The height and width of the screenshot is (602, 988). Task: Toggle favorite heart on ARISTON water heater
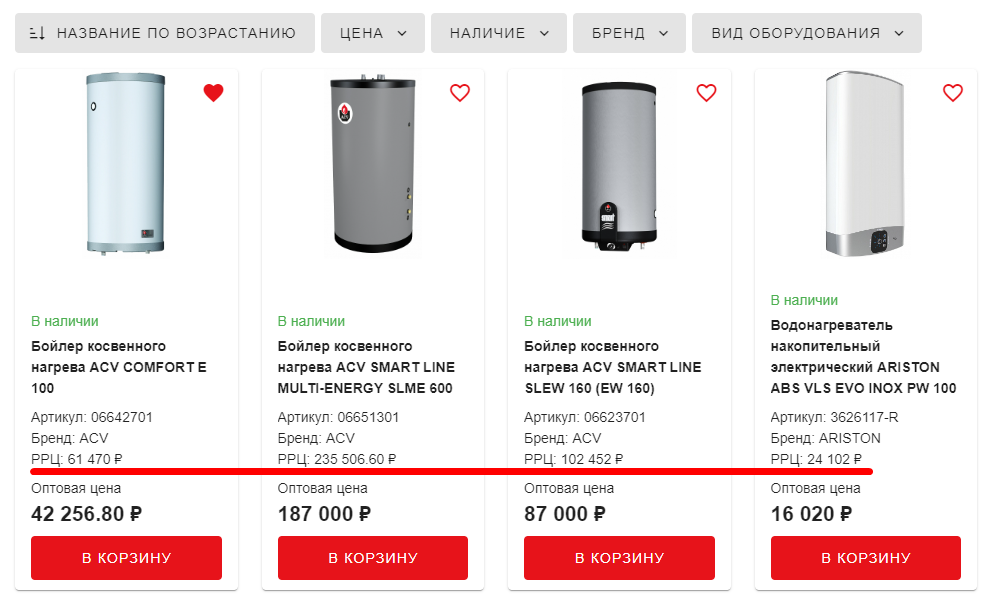click(x=953, y=93)
